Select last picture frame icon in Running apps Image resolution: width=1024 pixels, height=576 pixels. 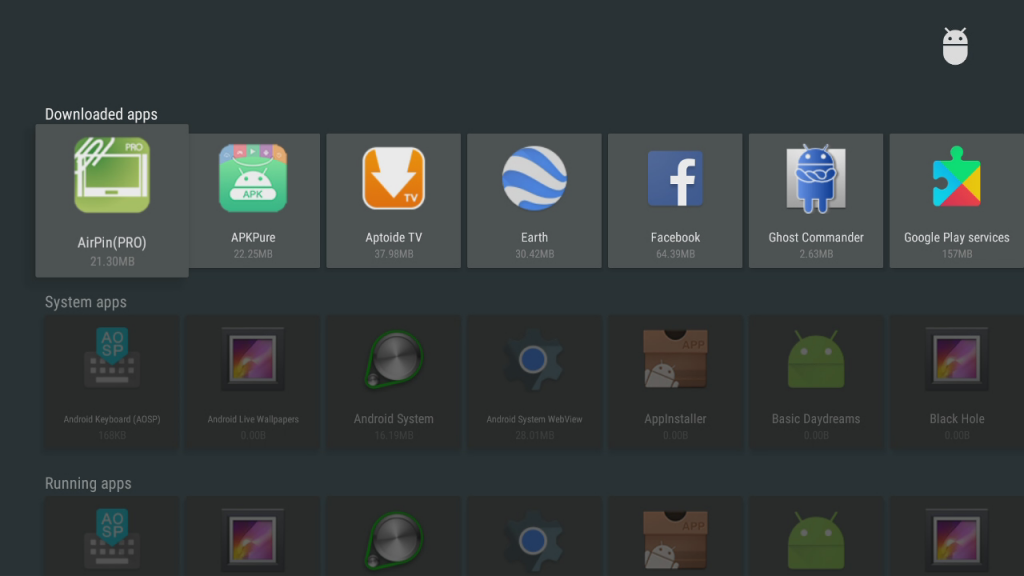tap(957, 539)
